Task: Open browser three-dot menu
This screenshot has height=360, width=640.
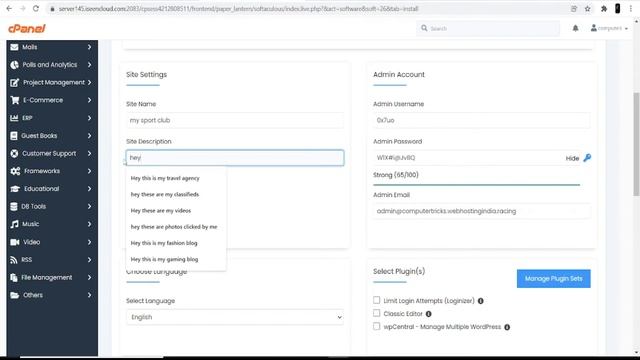Action: coord(631,9)
